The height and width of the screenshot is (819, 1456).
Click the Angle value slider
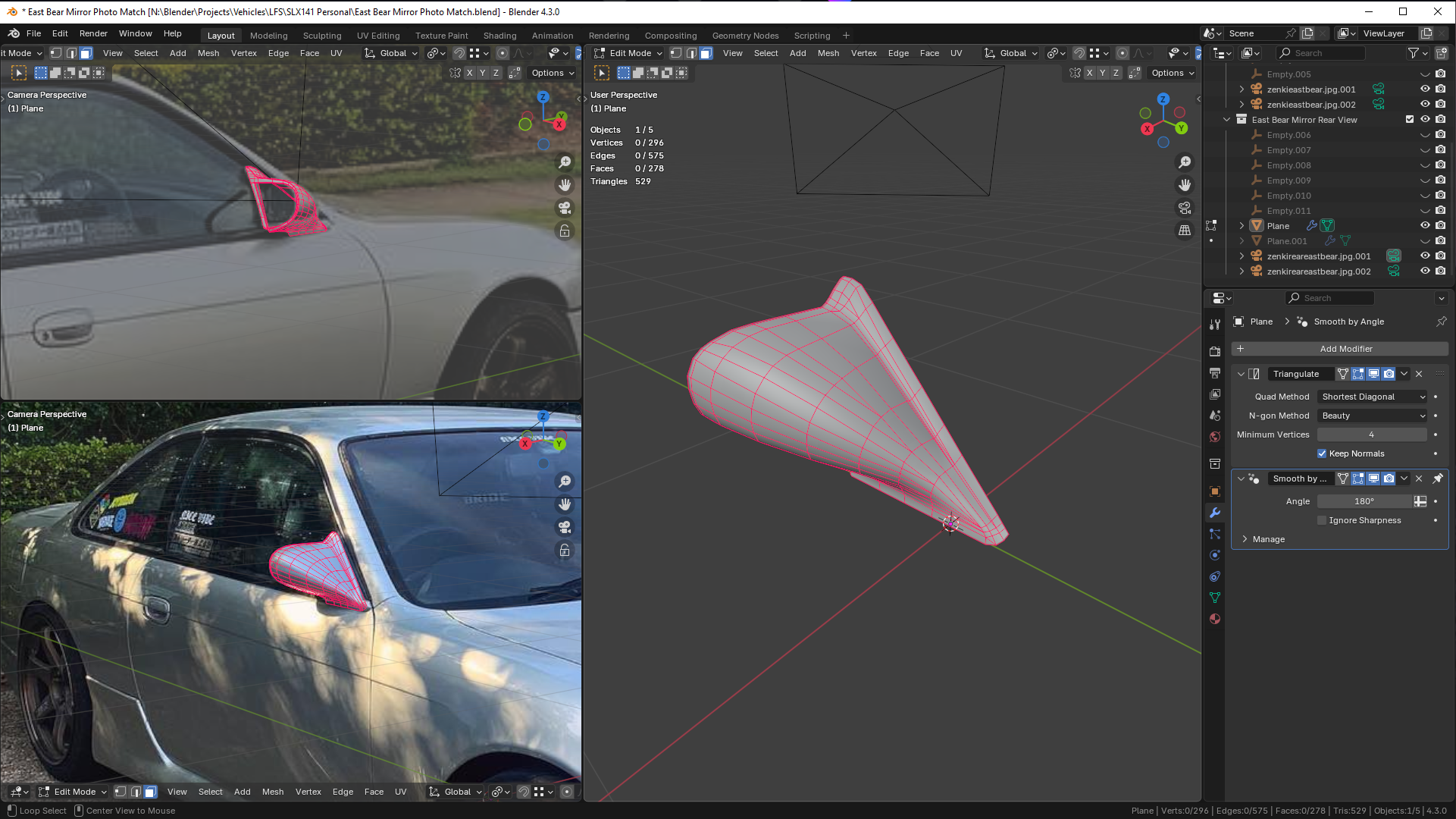click(x=1364, y=501)
